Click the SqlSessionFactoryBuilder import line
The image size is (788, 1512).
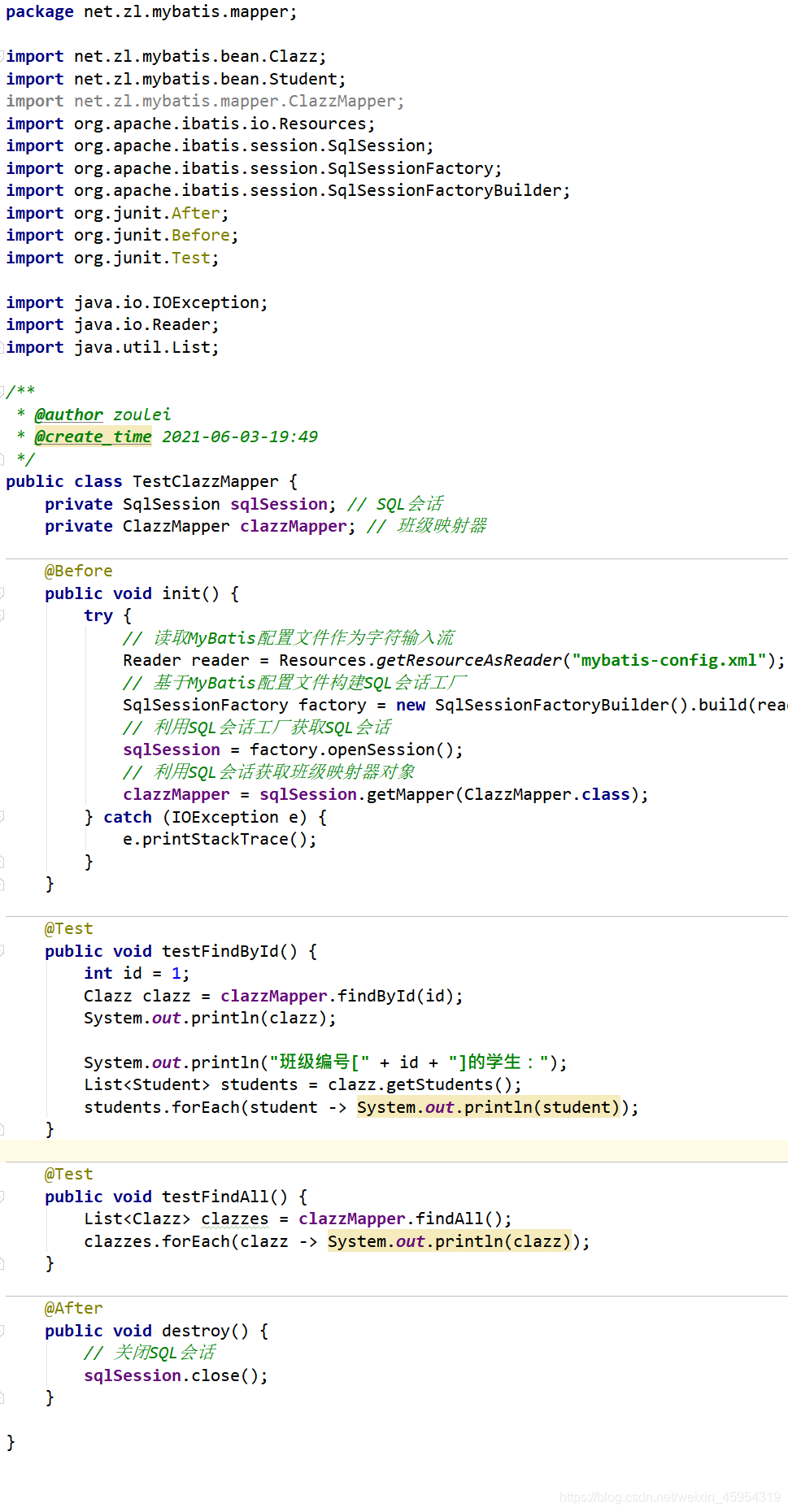(x=288, y=191)
